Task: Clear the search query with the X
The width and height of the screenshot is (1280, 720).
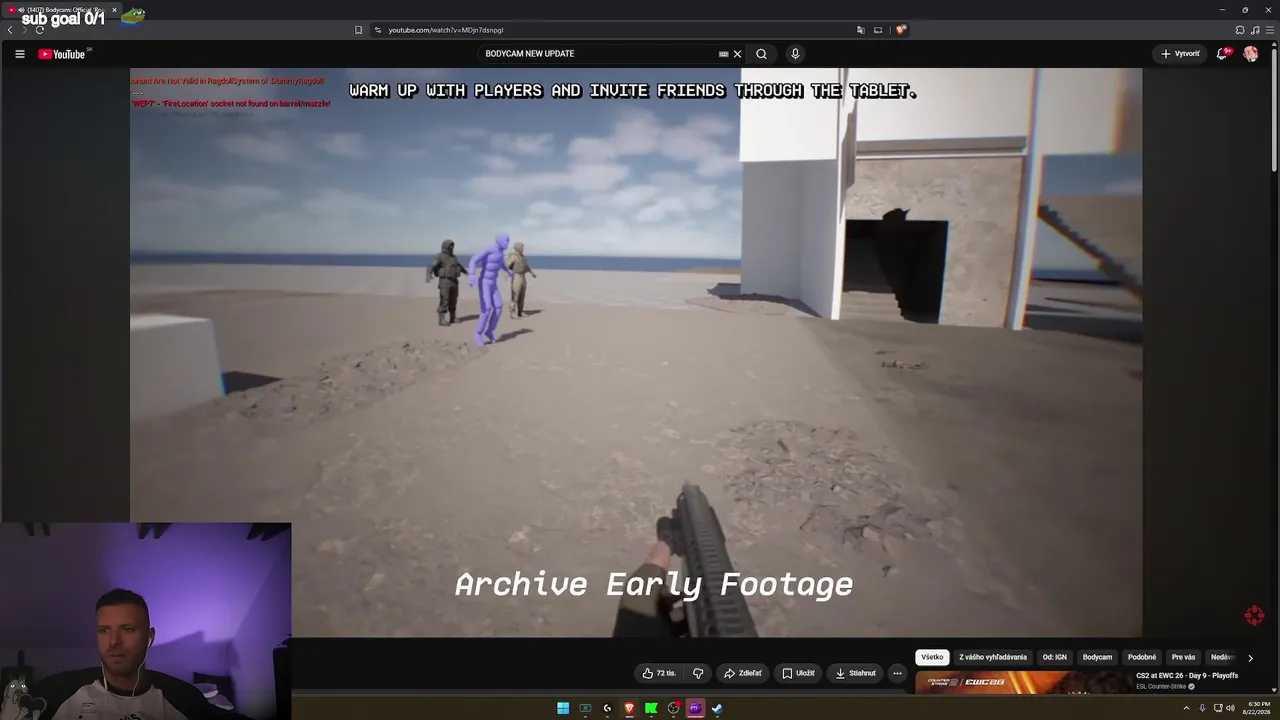Action: click(x=737, y=54)
